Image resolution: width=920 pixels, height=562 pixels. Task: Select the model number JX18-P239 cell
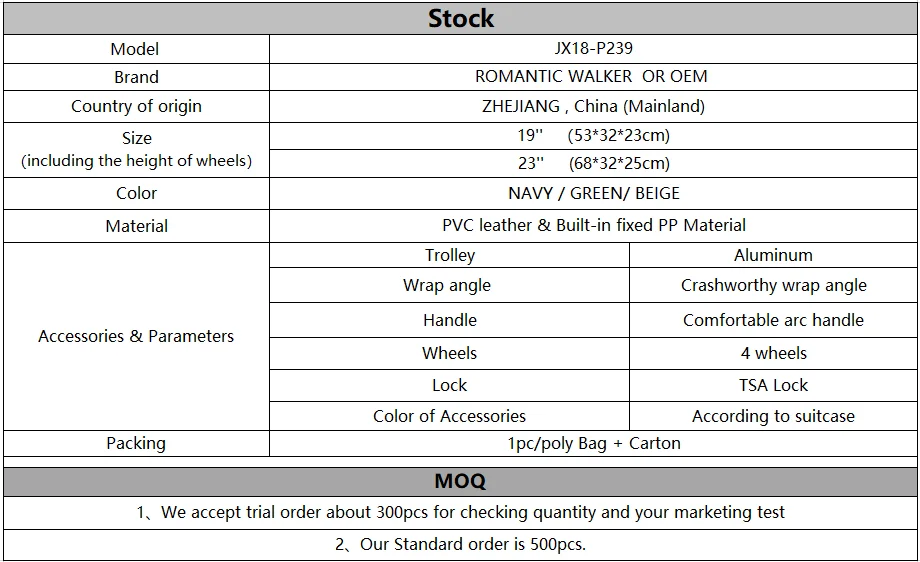click(593, 48)
